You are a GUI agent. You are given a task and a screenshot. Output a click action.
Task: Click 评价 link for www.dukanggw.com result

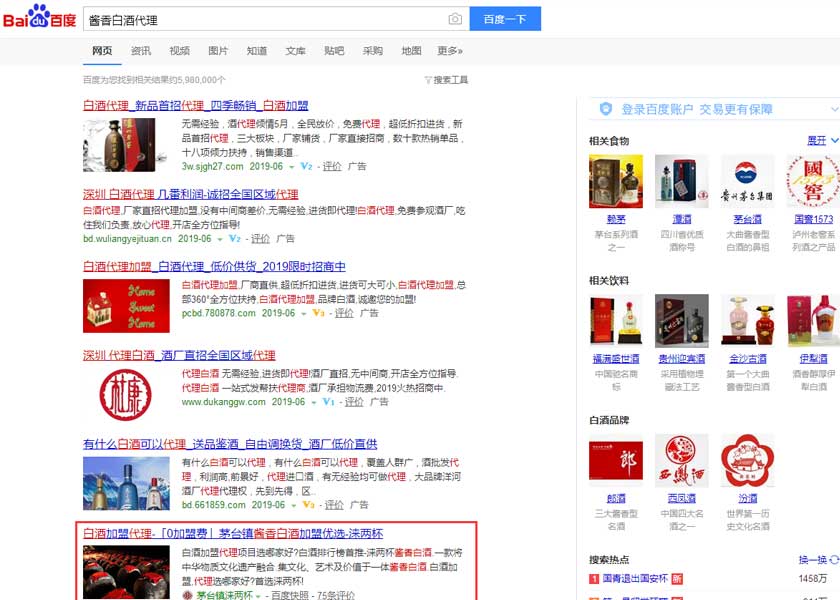point(354,402)
